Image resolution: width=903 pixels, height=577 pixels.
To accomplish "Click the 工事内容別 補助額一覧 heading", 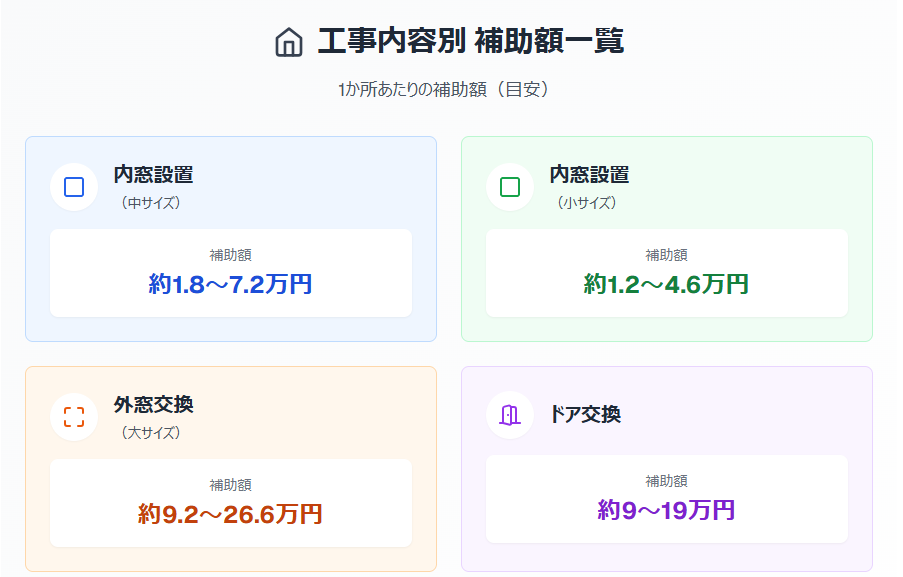I will coord(470,42).
